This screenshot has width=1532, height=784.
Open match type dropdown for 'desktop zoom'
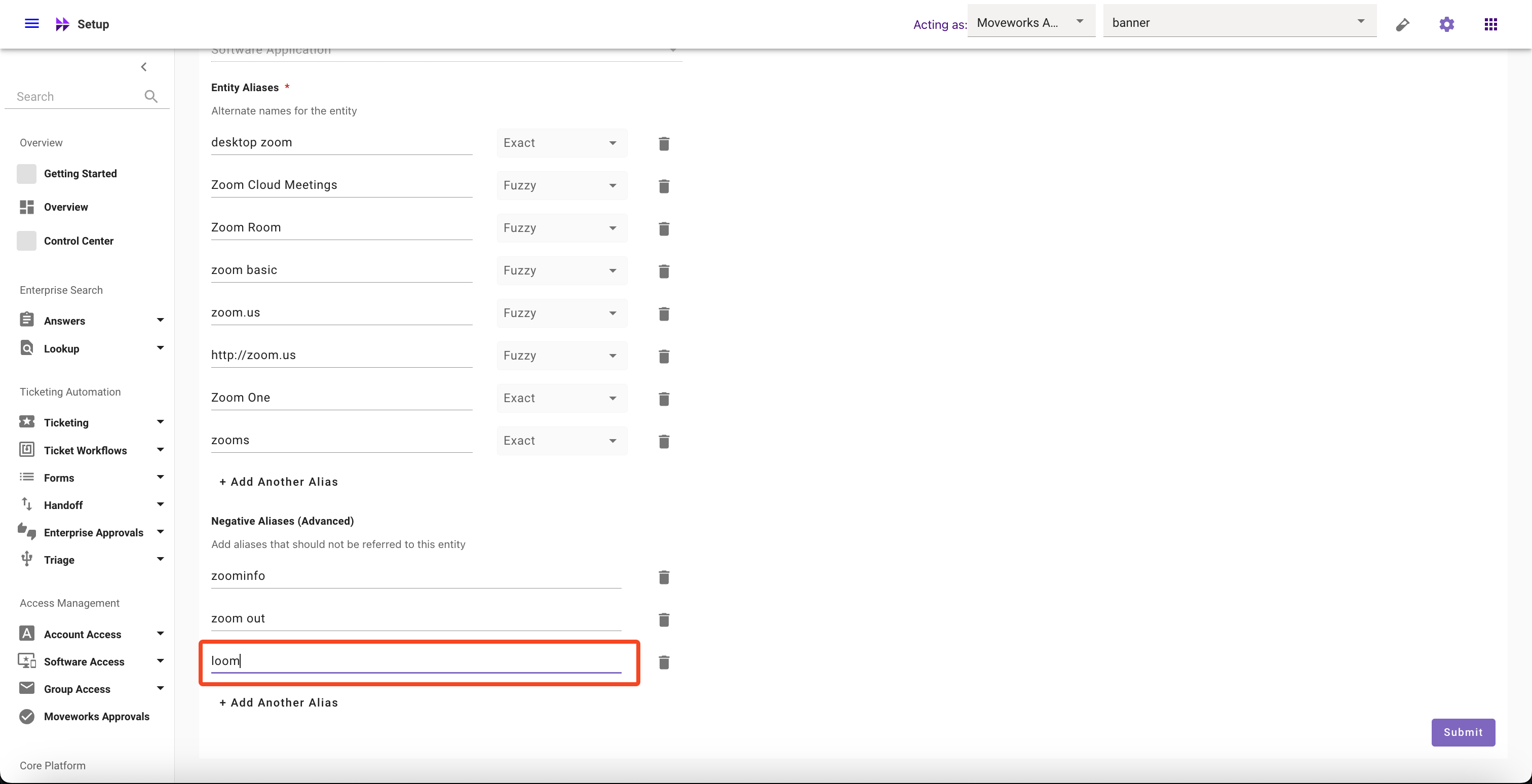coord(561,143)
